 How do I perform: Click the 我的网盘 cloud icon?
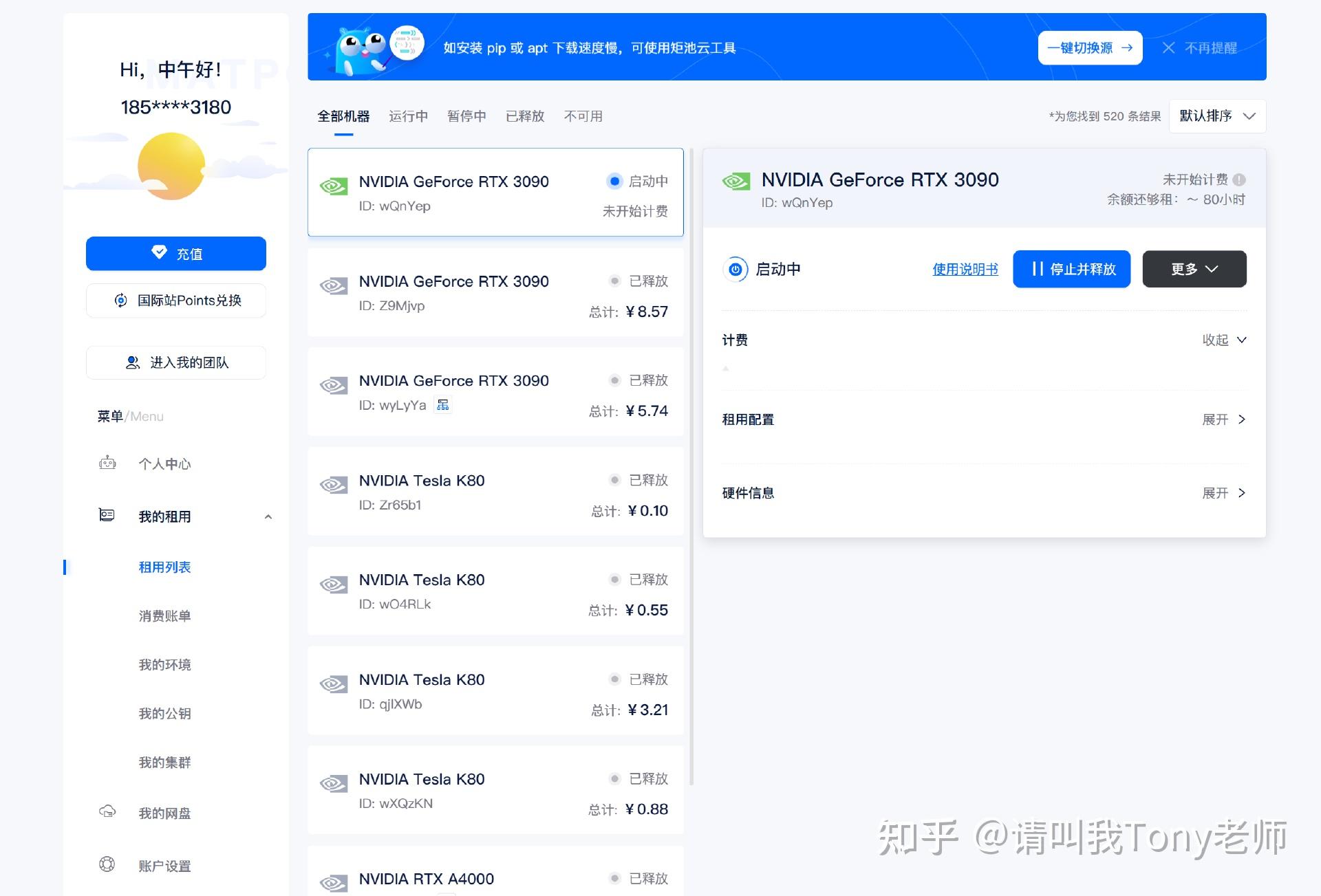(x=107, y=811)
